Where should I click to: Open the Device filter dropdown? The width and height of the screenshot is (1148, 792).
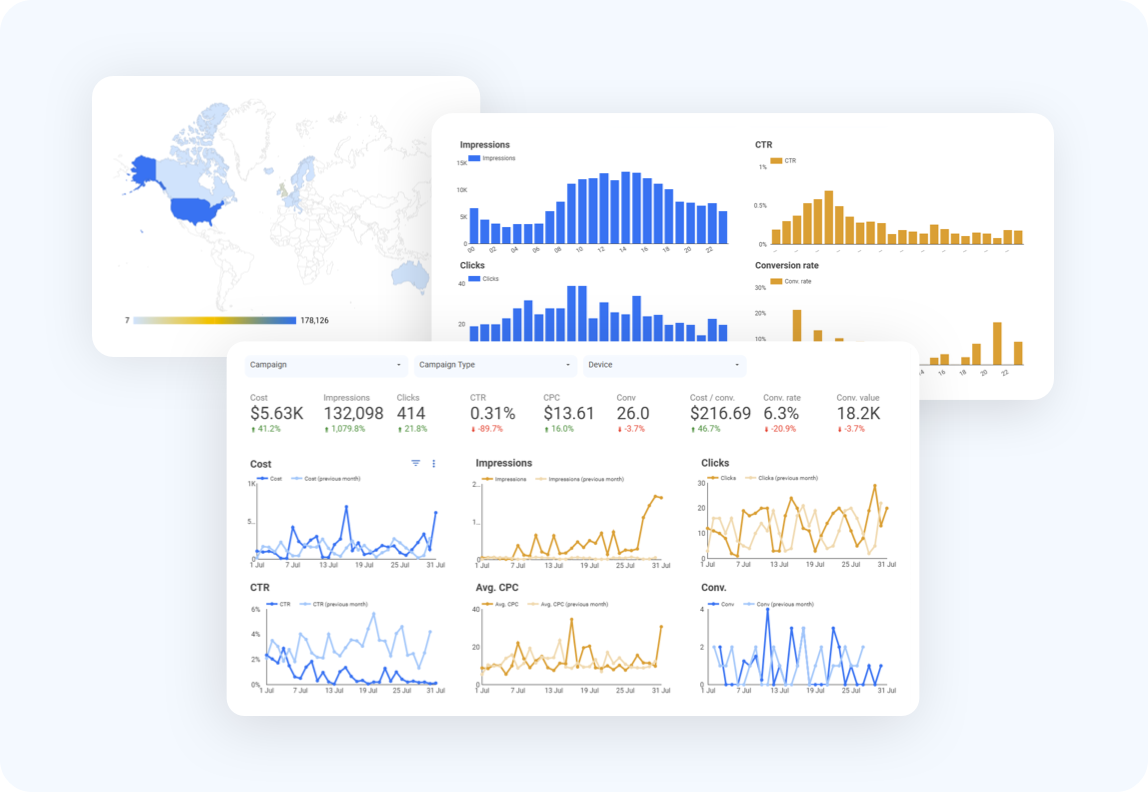pos(665,365)
